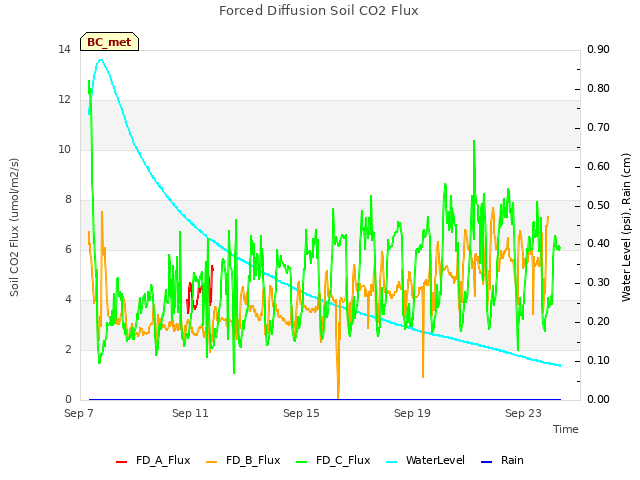Click the left axis value 0
640x480 pixels.
pyautogui.click(x=68, y=400)
